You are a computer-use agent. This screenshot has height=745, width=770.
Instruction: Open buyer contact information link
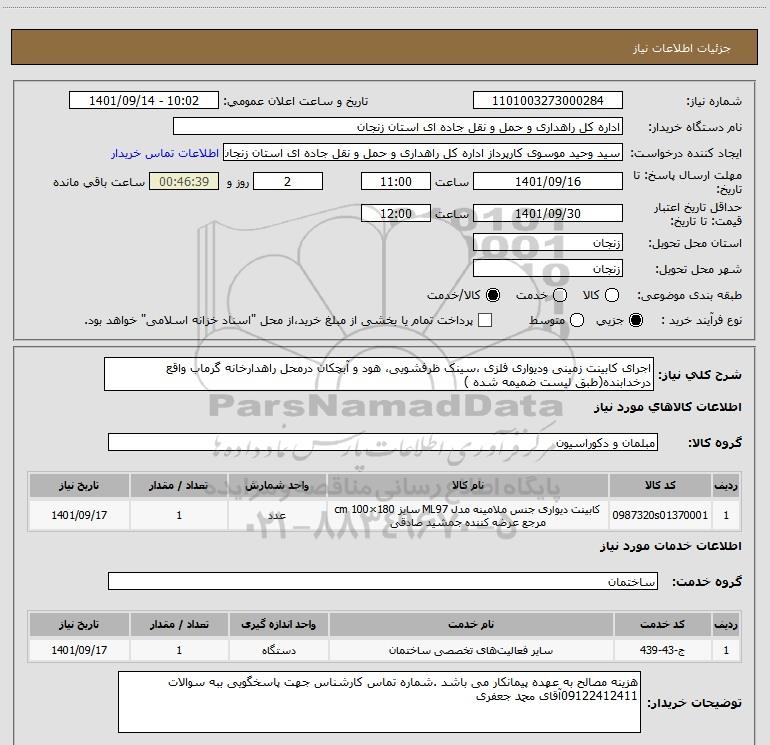click(165, 153)
